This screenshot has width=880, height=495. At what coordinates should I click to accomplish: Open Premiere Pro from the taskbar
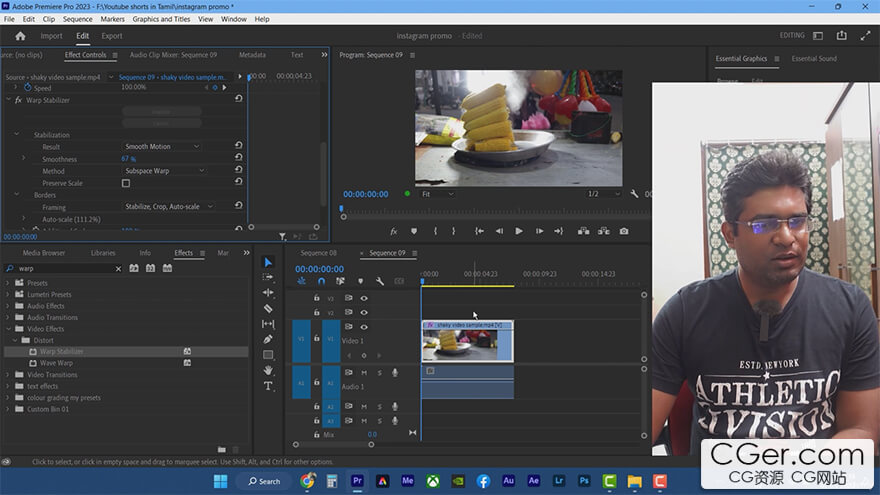tap(357, 481)
